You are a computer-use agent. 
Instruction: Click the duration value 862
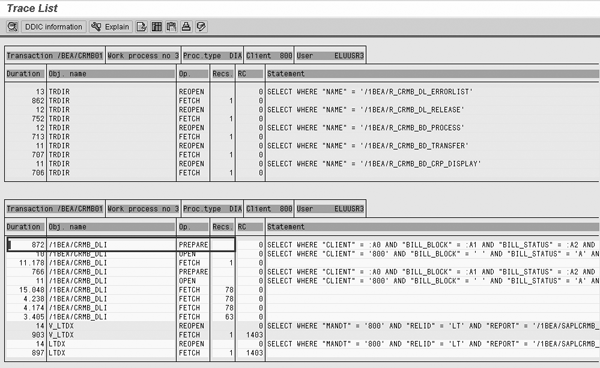click(38, 101)
